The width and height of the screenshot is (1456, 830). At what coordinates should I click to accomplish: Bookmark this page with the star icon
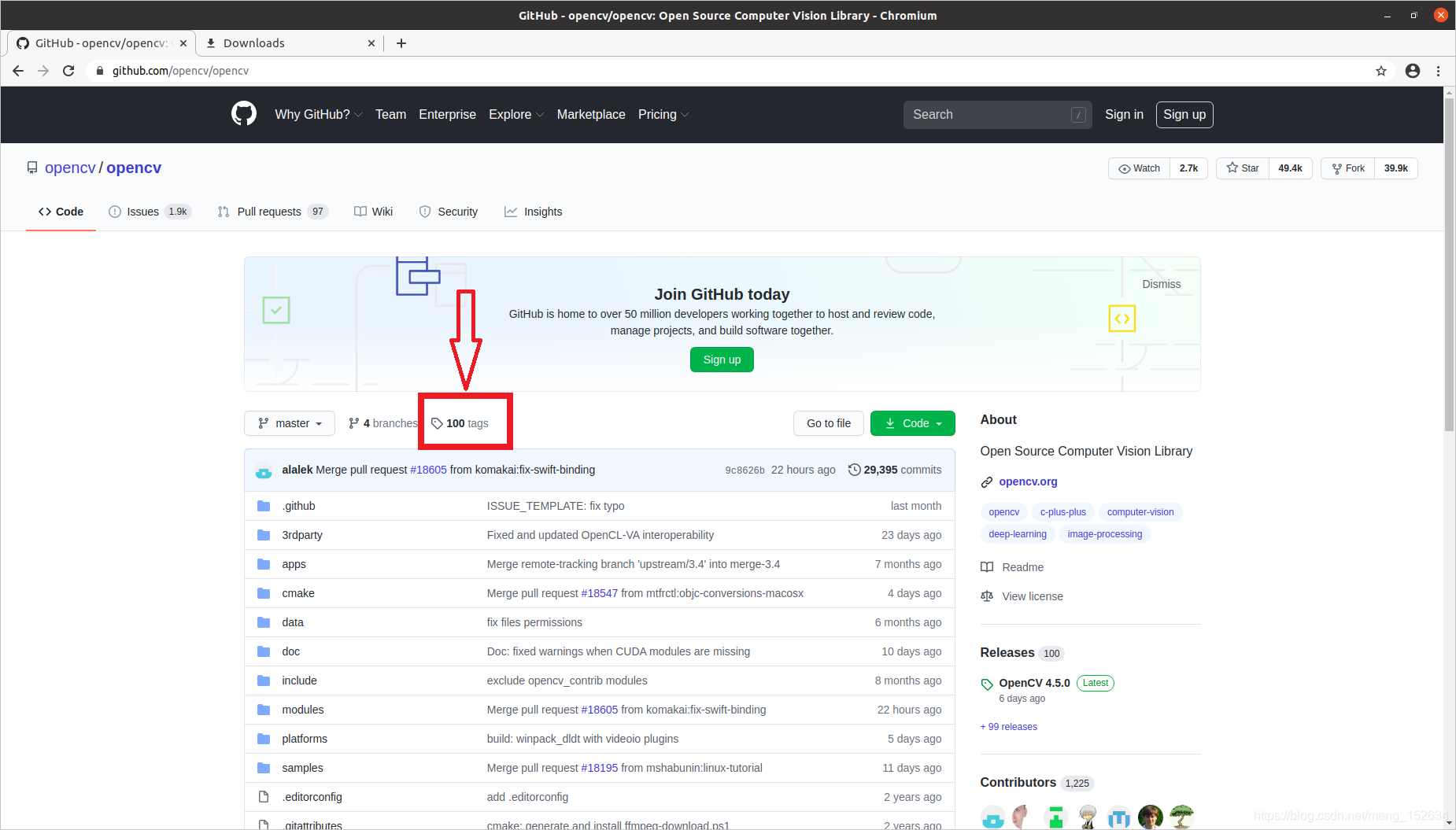1381,71
